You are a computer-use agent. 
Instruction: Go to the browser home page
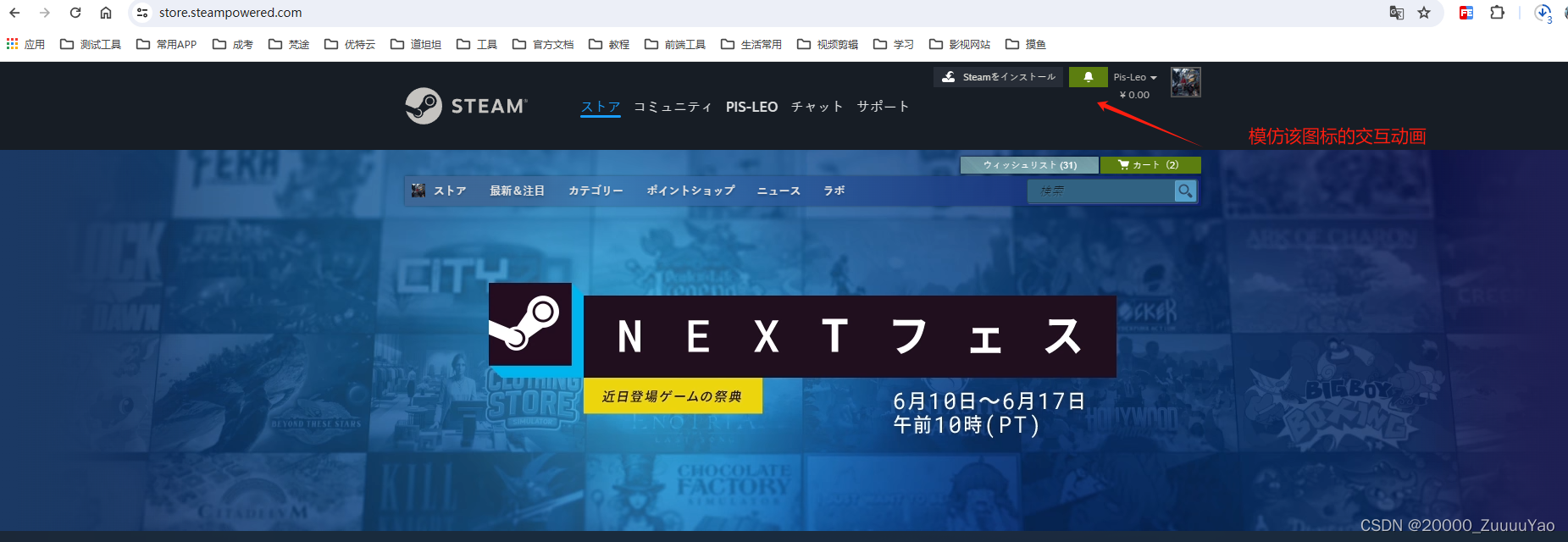click(106, 13)
